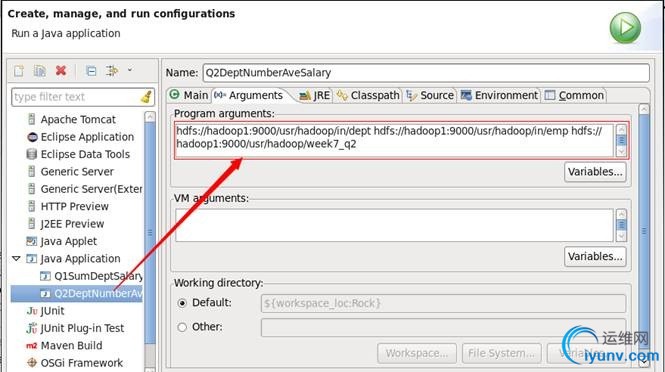Open the Classpath tab
The height and width of the screenshot is (372, 665).
pos(368,95)
